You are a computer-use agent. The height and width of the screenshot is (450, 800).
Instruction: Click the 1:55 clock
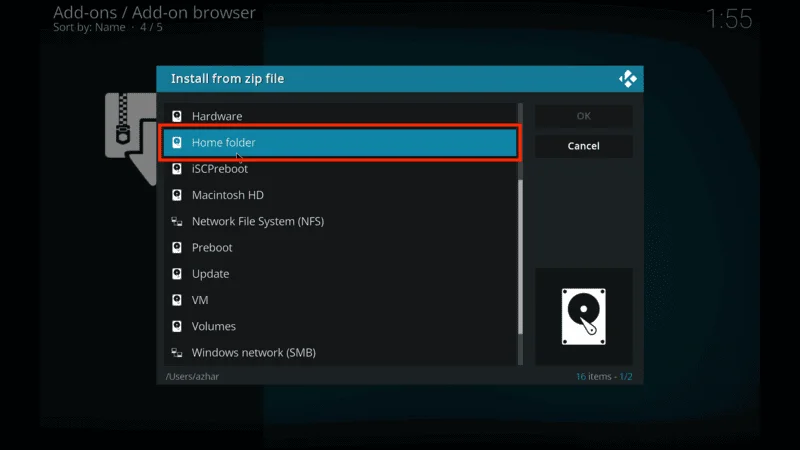[x=729, y=19]
